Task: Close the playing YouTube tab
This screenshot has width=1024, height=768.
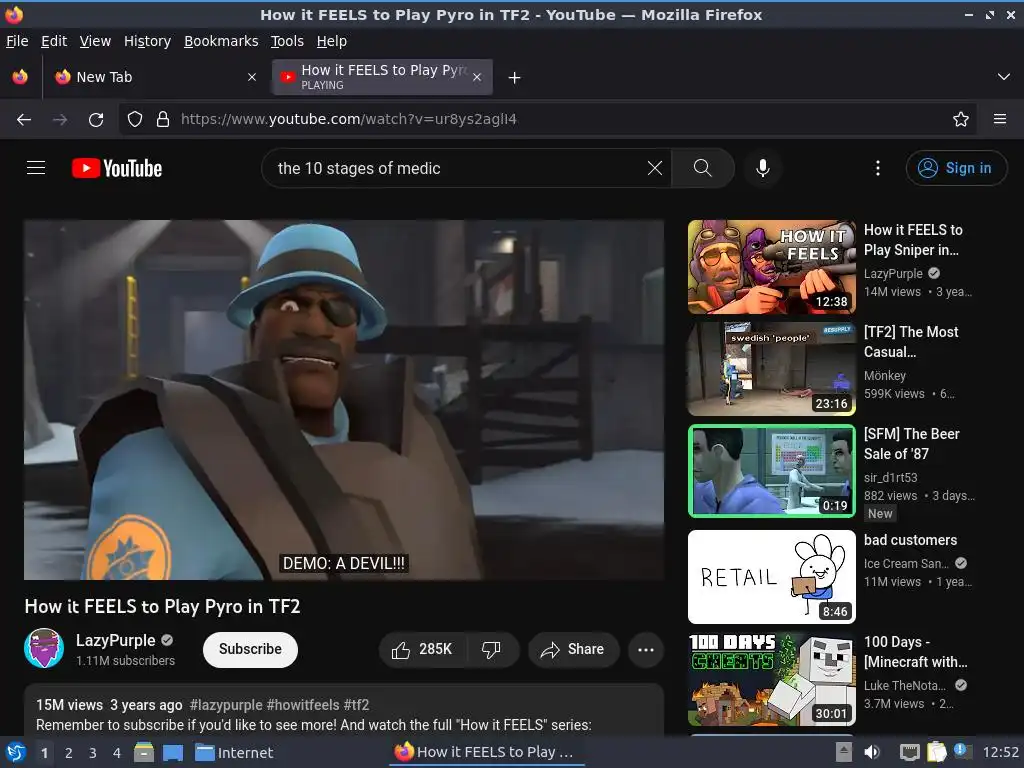Action: point(477,77)
